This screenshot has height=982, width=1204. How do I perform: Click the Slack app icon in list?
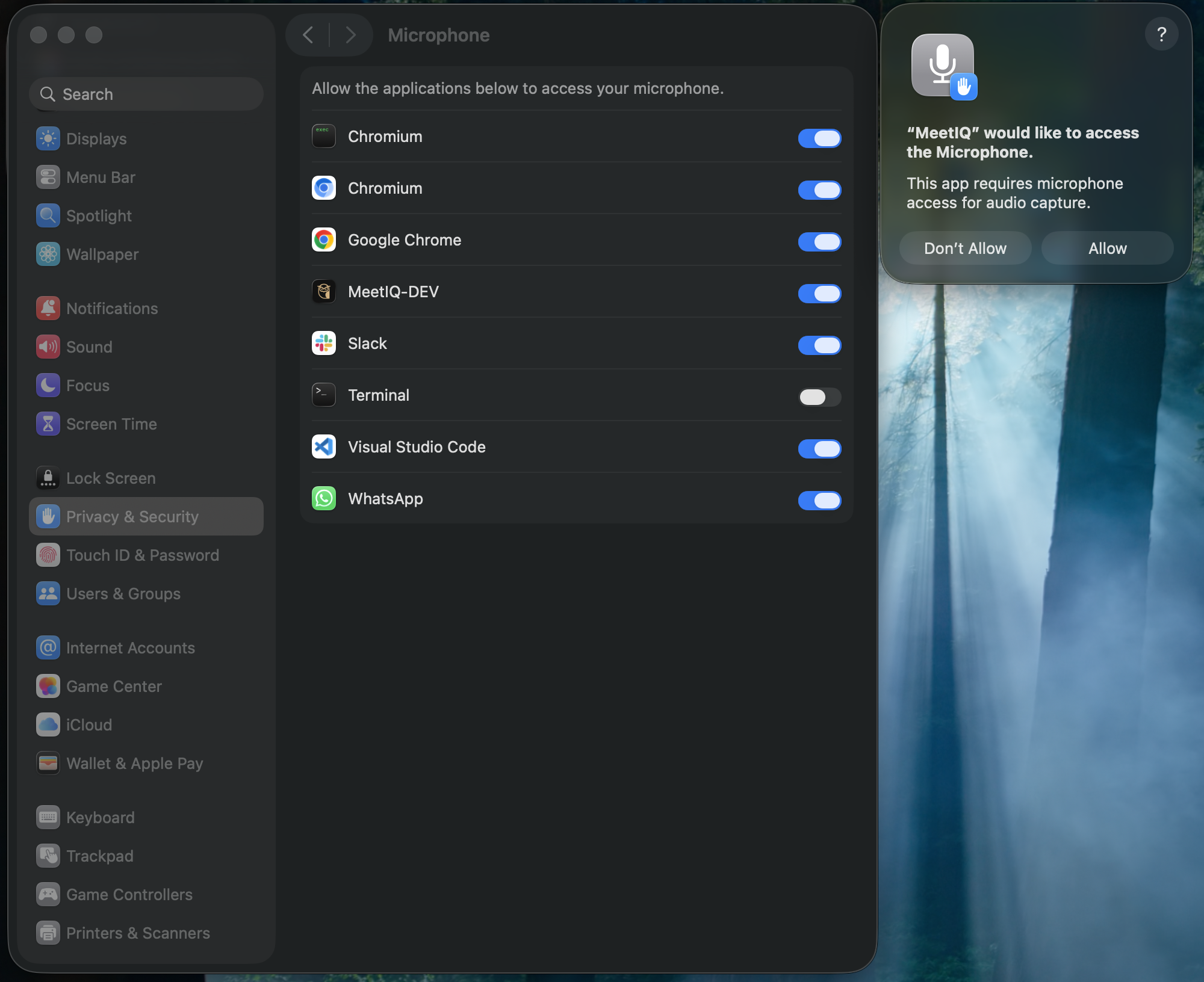(324, 344)
